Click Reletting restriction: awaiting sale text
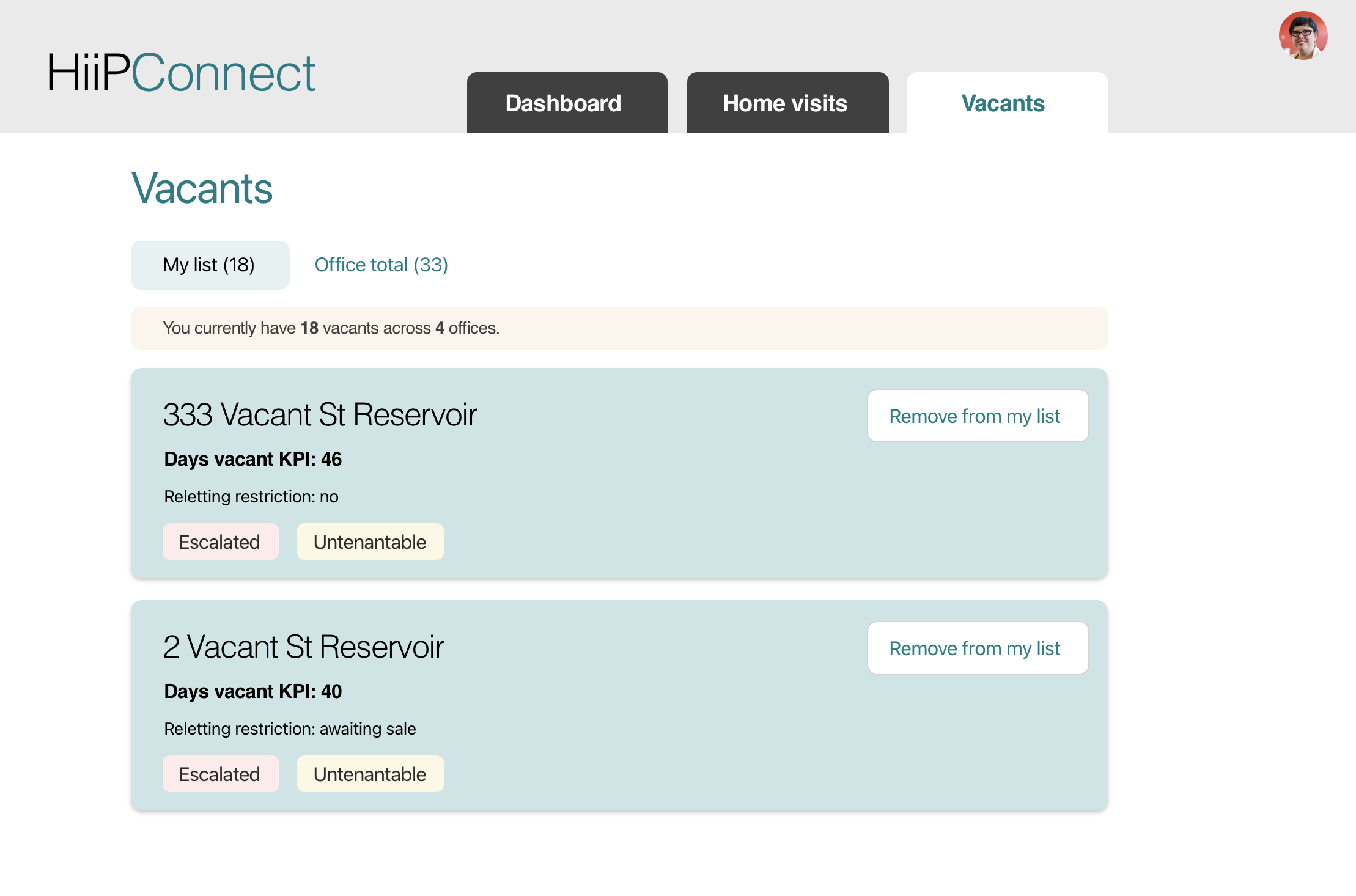The height and width of the screenshot is (896, 1356). pos(290,729)
